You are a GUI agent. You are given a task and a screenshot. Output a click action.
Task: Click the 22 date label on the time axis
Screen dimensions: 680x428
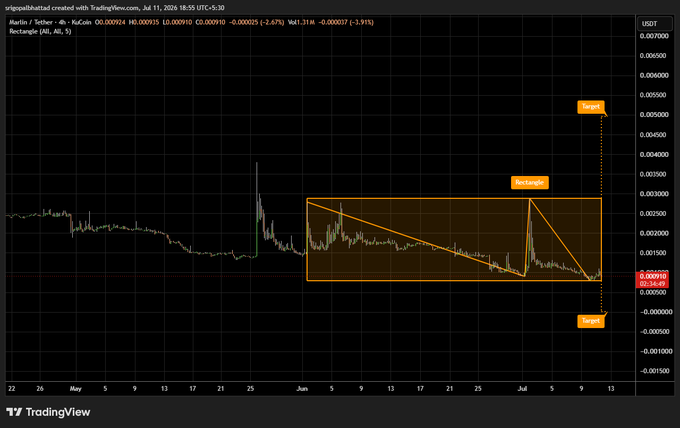pos(12,389)
